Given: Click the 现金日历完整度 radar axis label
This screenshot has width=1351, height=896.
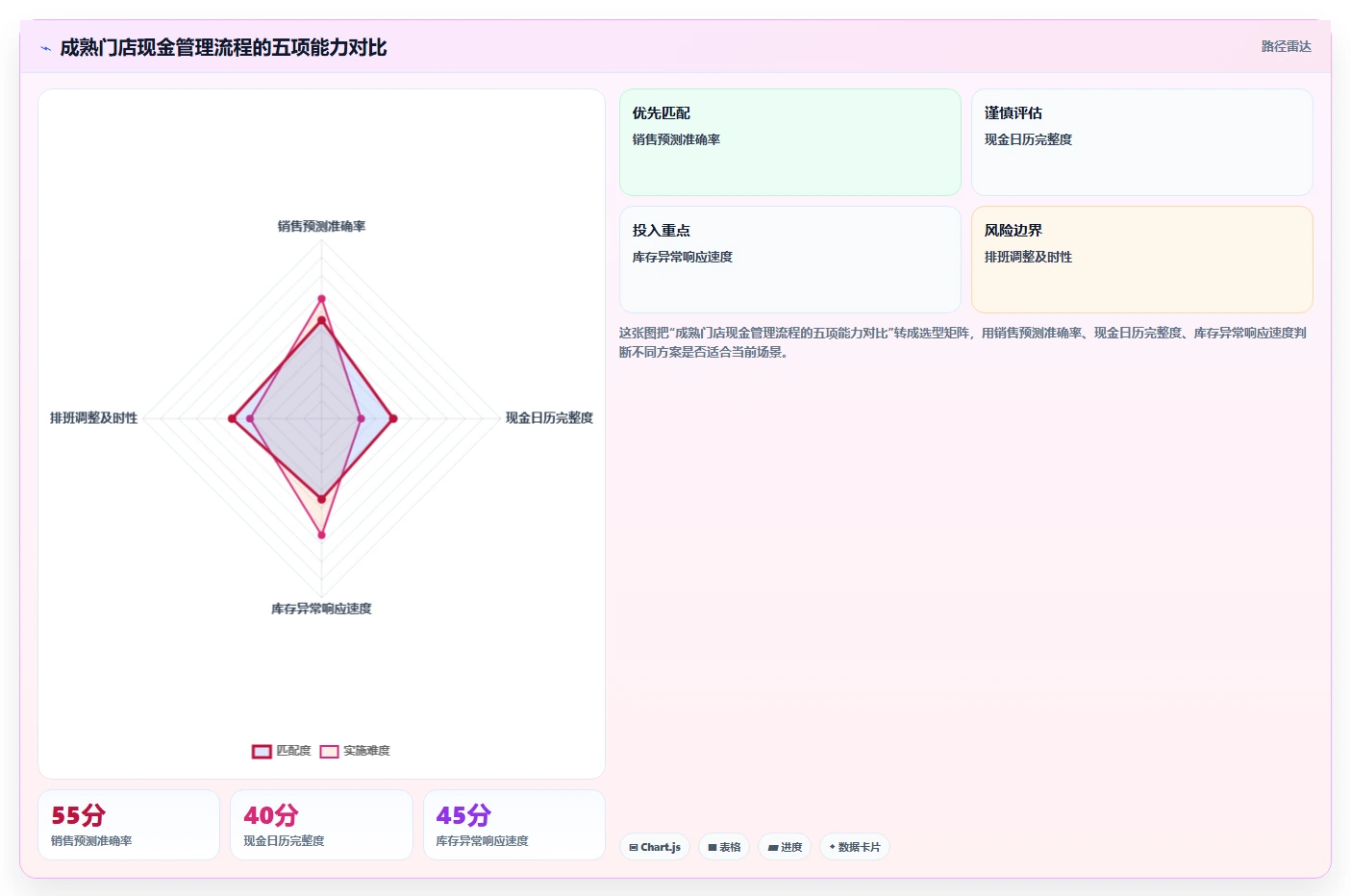Looking at the screenshot, I should (x=549, y=417).
